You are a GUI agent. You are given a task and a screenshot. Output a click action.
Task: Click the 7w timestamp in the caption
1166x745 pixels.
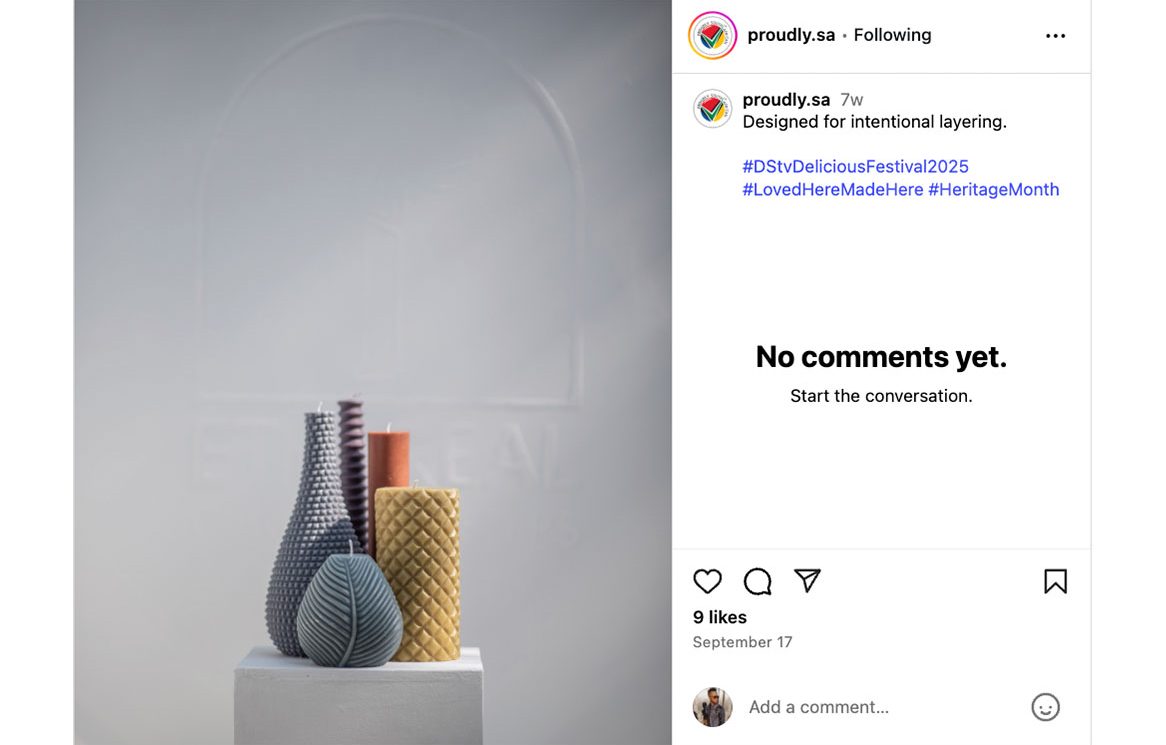(852, 100)
